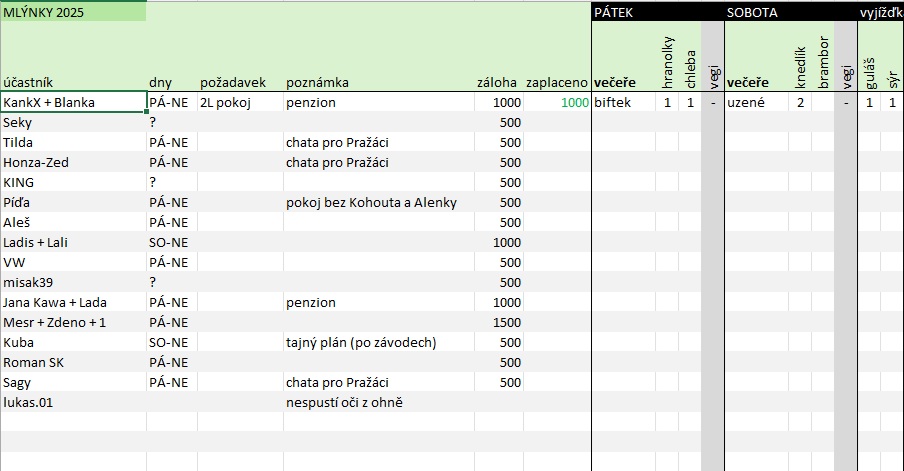Click the 1500 záloha cell
This screenshot has height=471, width=904.
click(499, 322)
